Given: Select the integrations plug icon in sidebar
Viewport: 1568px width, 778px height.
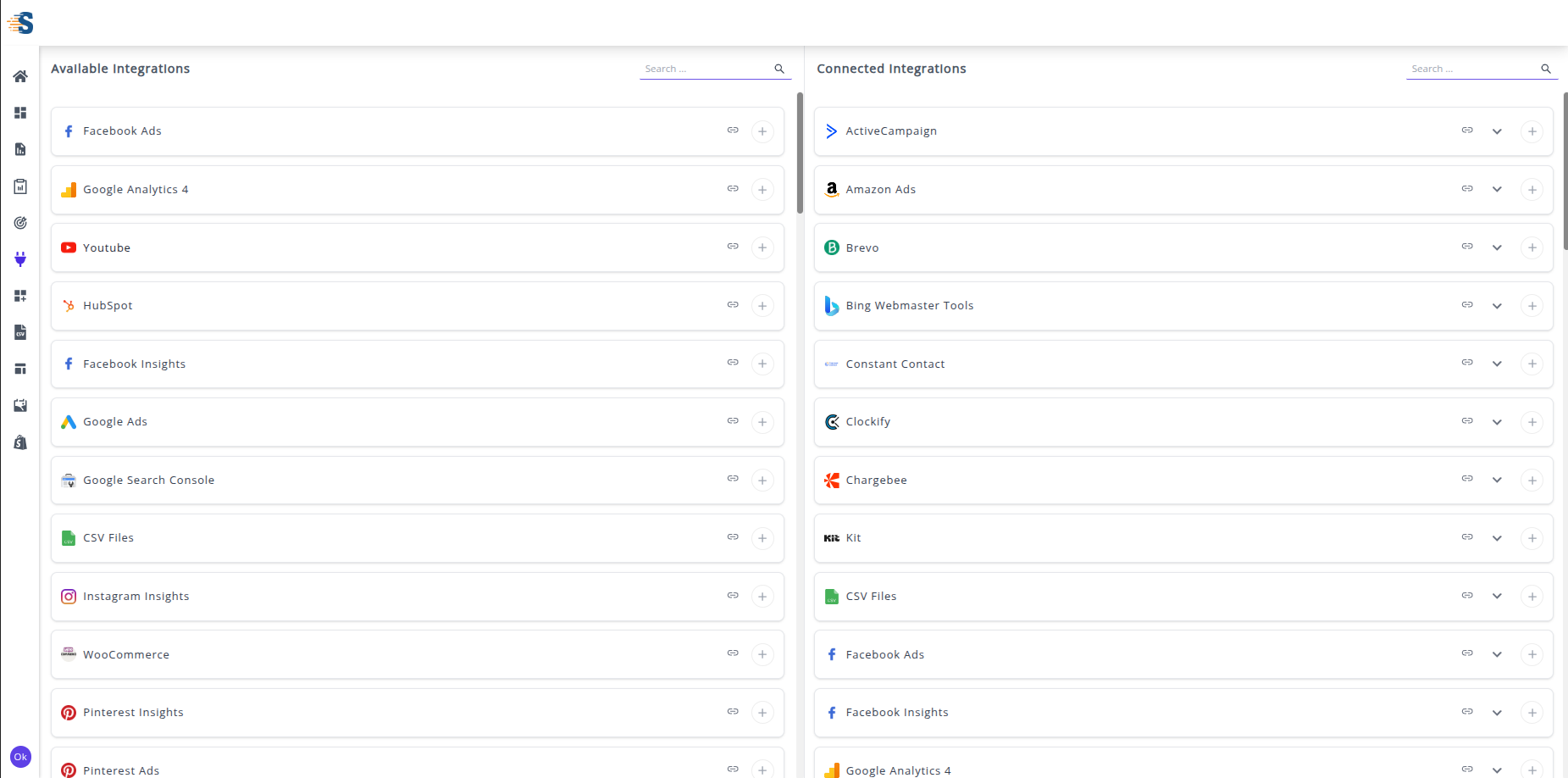Looking at the screenshot, I should click(20, 259).
